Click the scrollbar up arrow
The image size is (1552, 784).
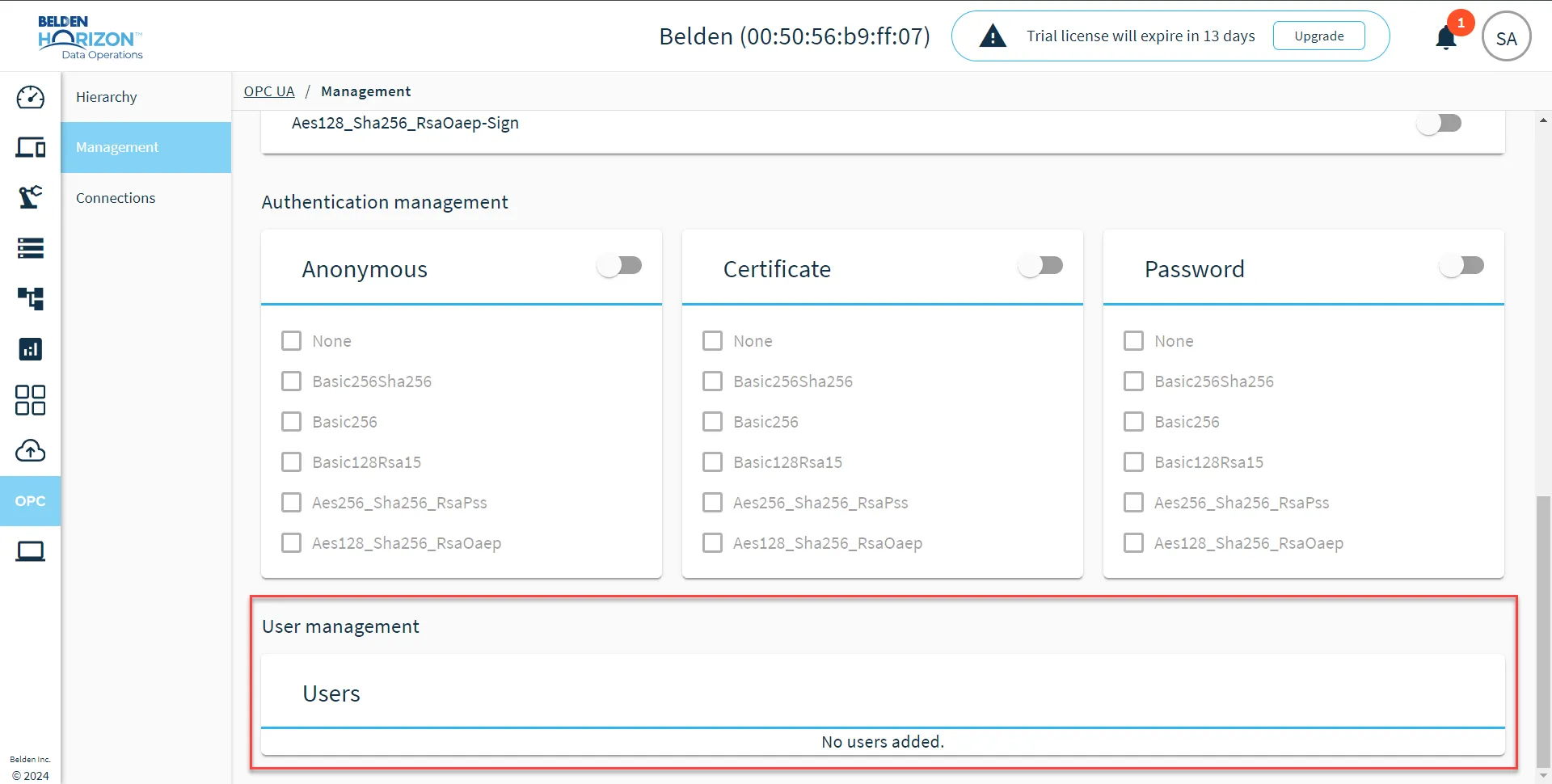1543,120
